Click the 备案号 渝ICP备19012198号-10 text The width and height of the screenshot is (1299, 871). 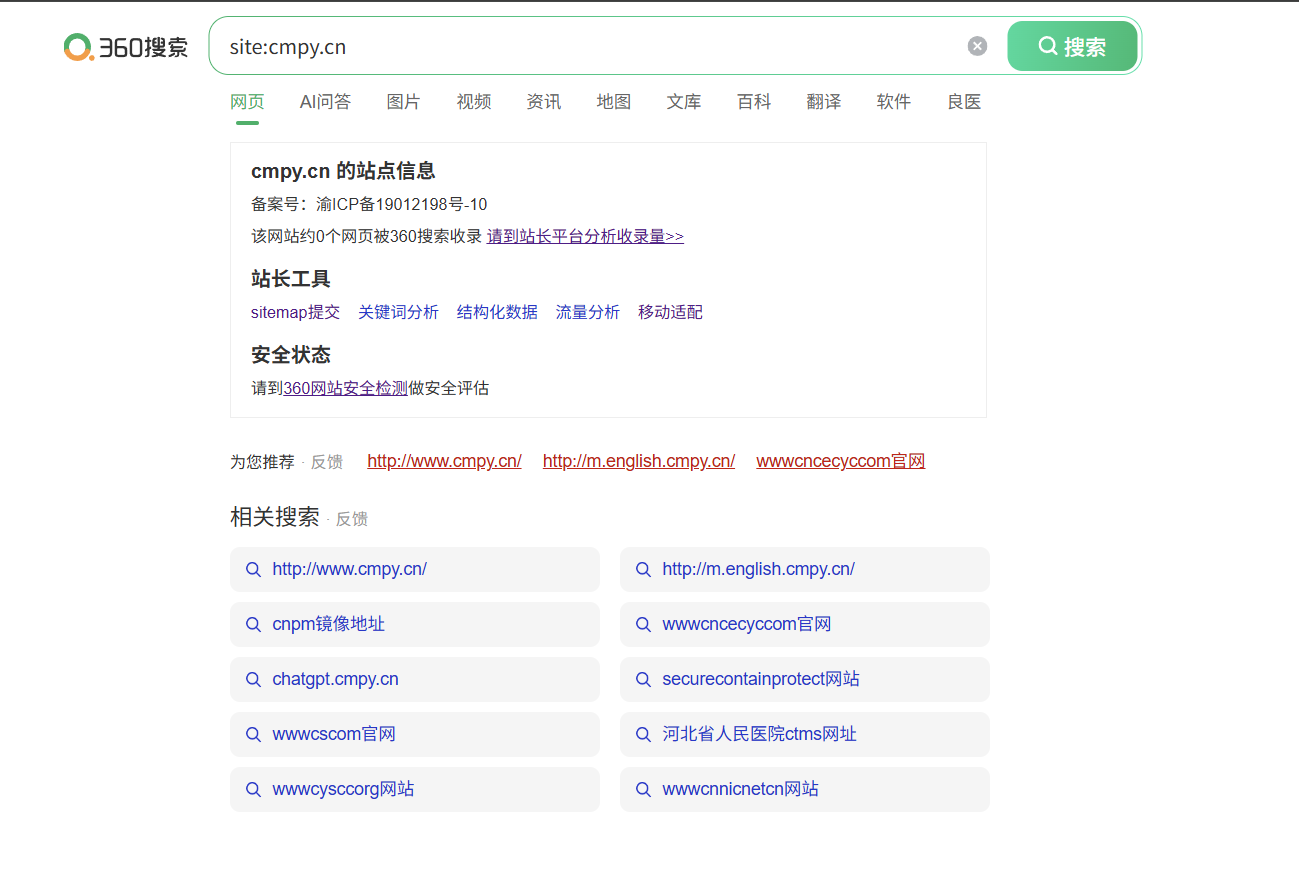[369, 204]
